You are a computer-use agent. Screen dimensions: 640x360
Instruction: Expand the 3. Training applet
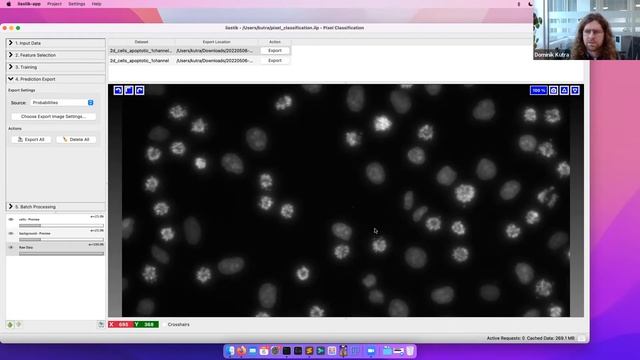point(56,67)
